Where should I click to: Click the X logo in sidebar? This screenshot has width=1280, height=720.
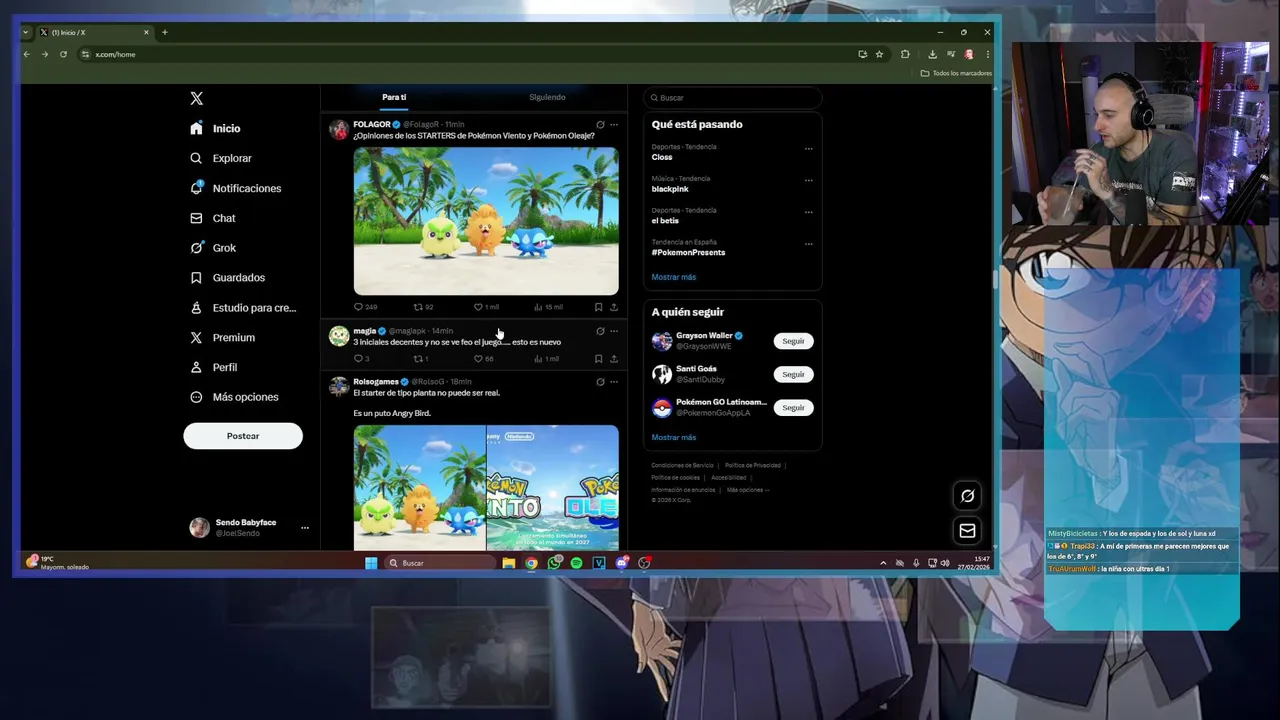196,98
